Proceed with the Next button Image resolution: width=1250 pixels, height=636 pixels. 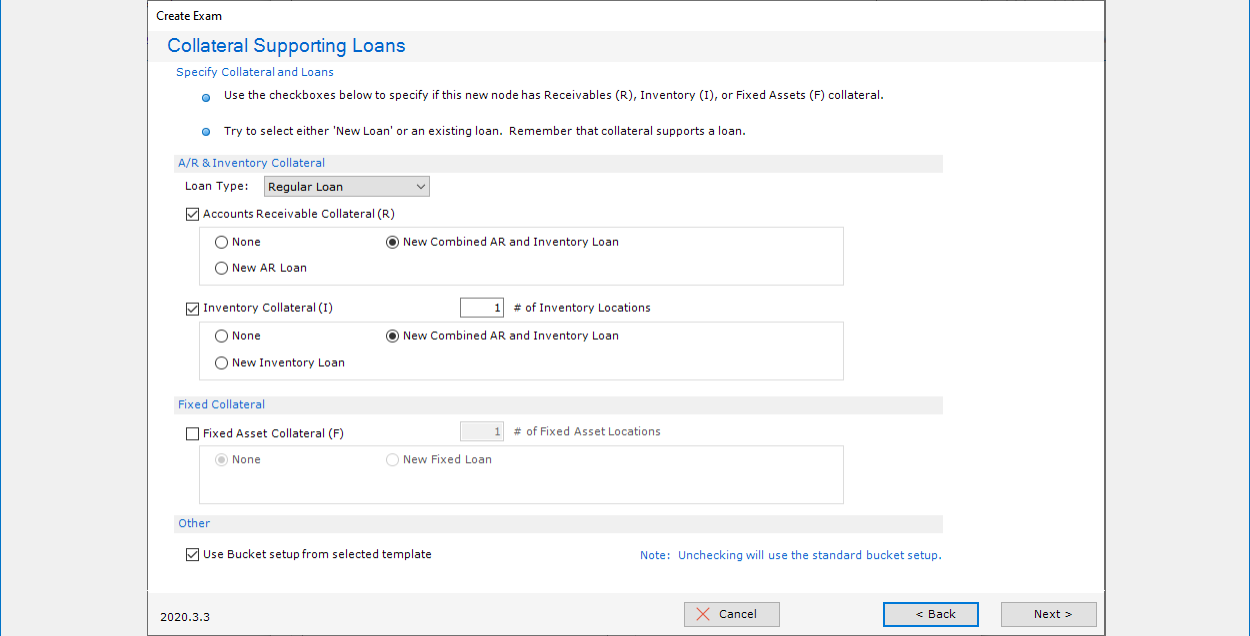tap(1048, 614)
